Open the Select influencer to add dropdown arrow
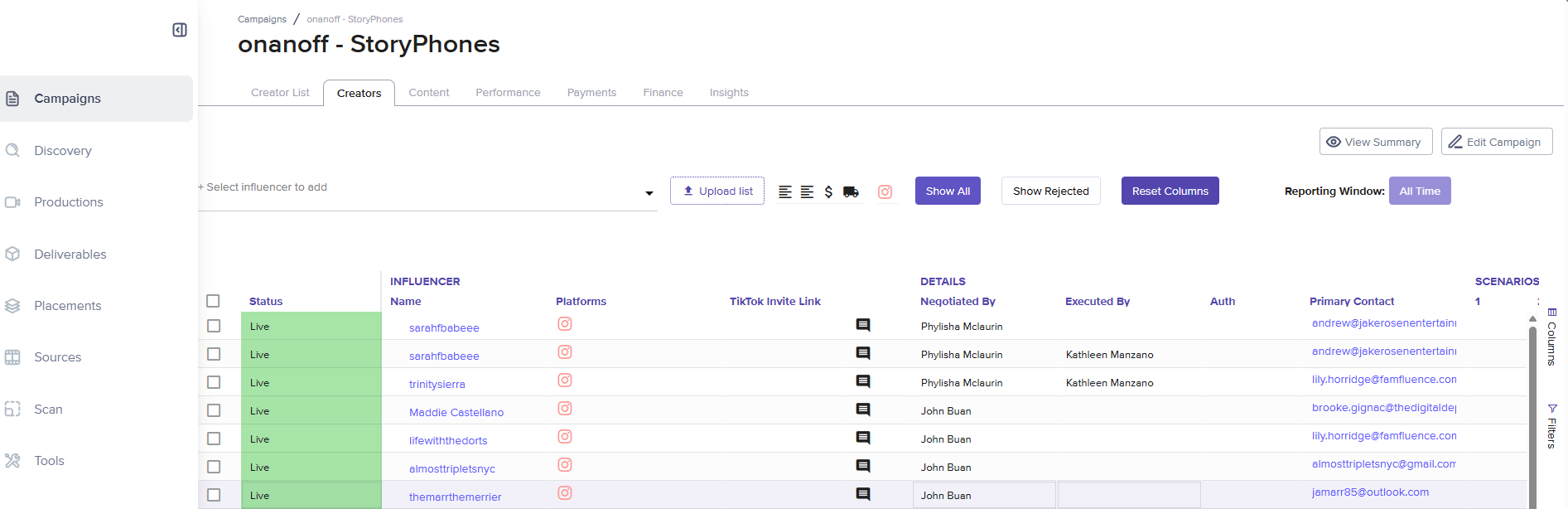 [649, 193]
